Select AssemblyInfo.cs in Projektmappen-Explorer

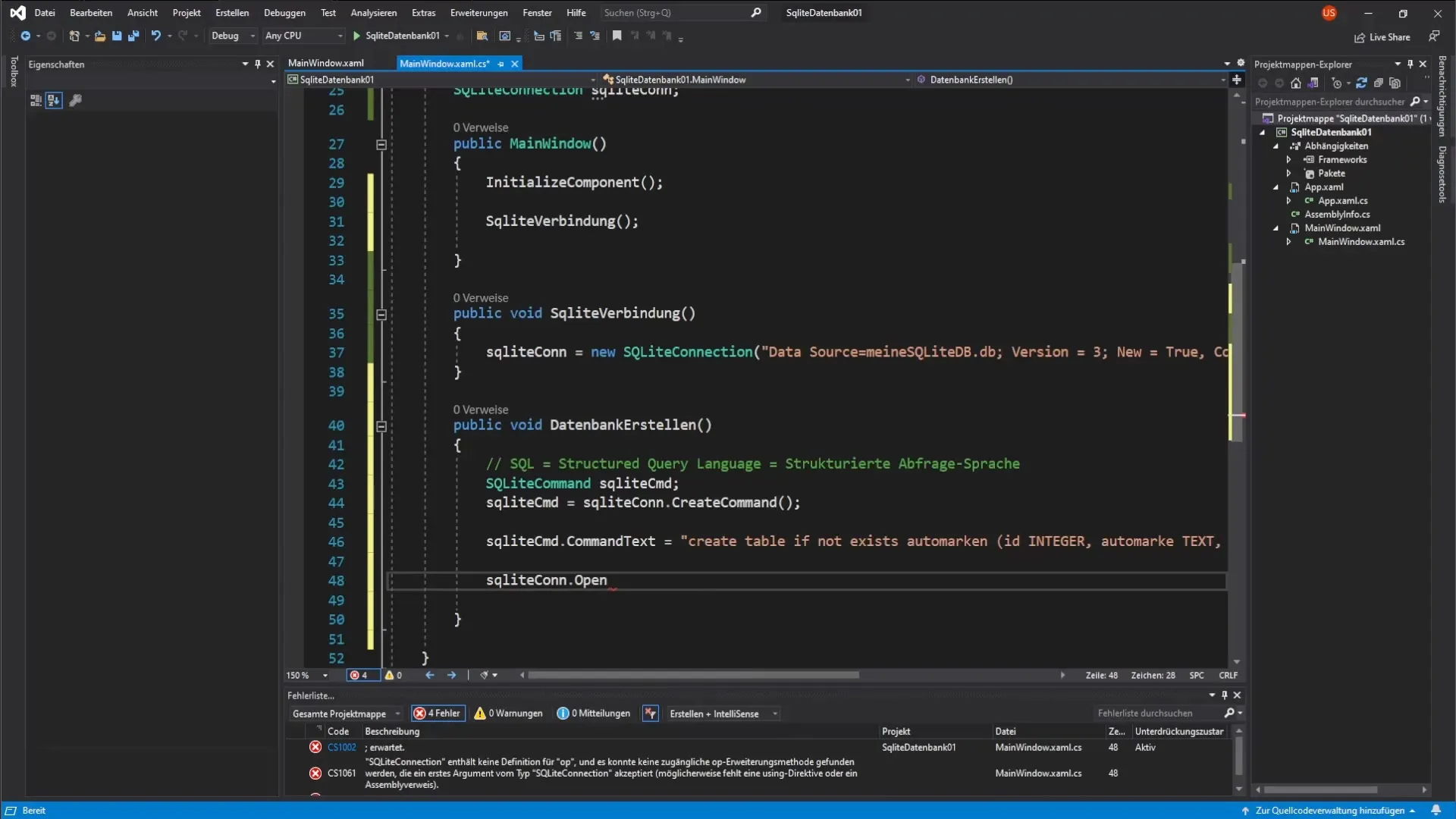pyautogui.click(x=1337, y=215)
